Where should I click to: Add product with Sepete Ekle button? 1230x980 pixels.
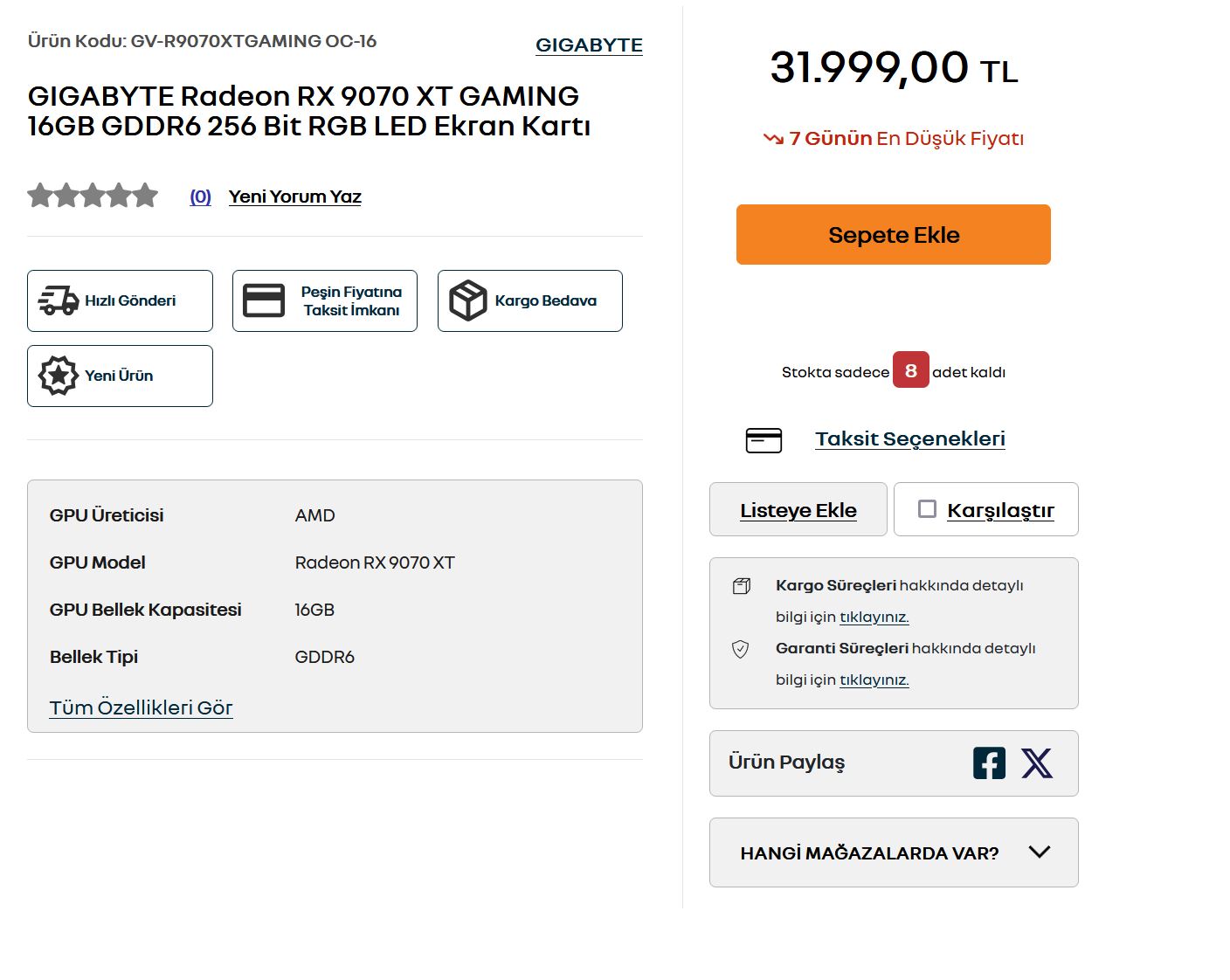click(x=894, y=234)
